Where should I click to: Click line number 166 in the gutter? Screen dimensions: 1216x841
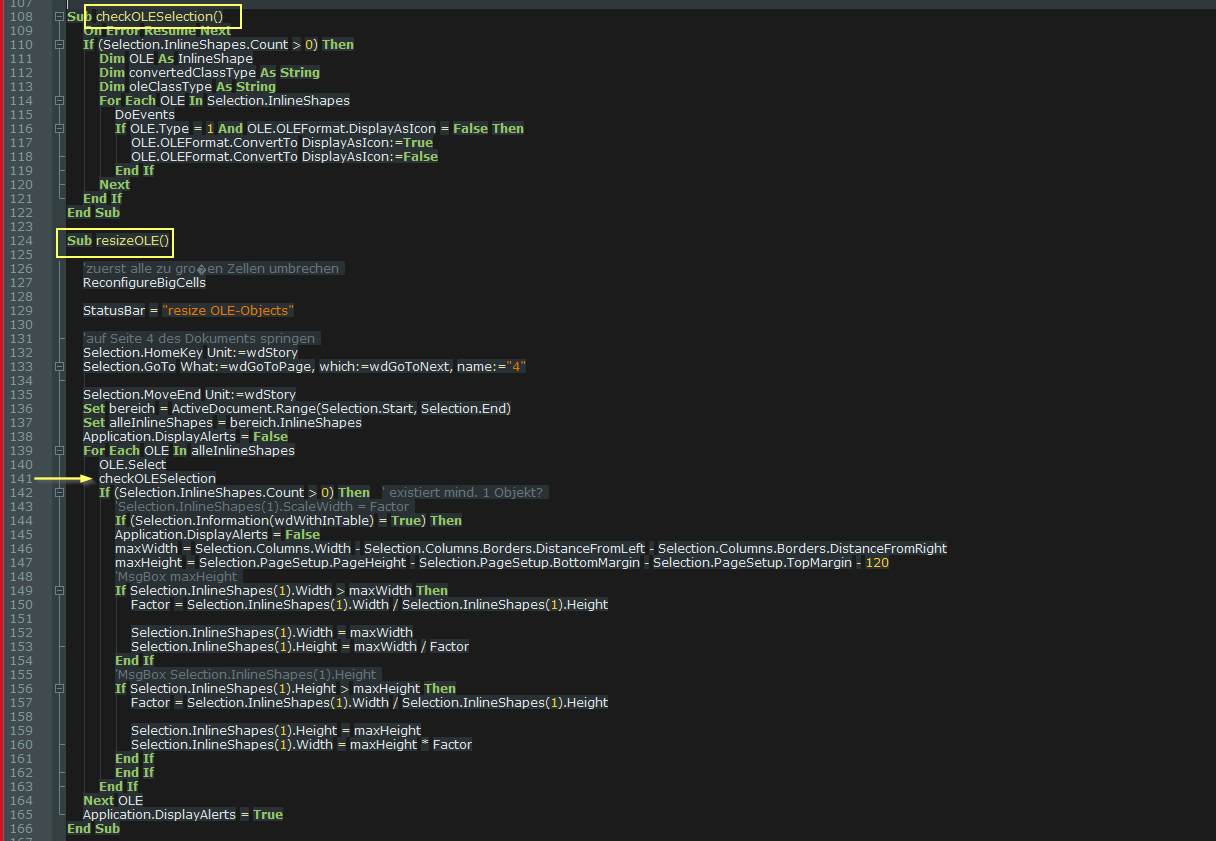(x=22, y=829)
